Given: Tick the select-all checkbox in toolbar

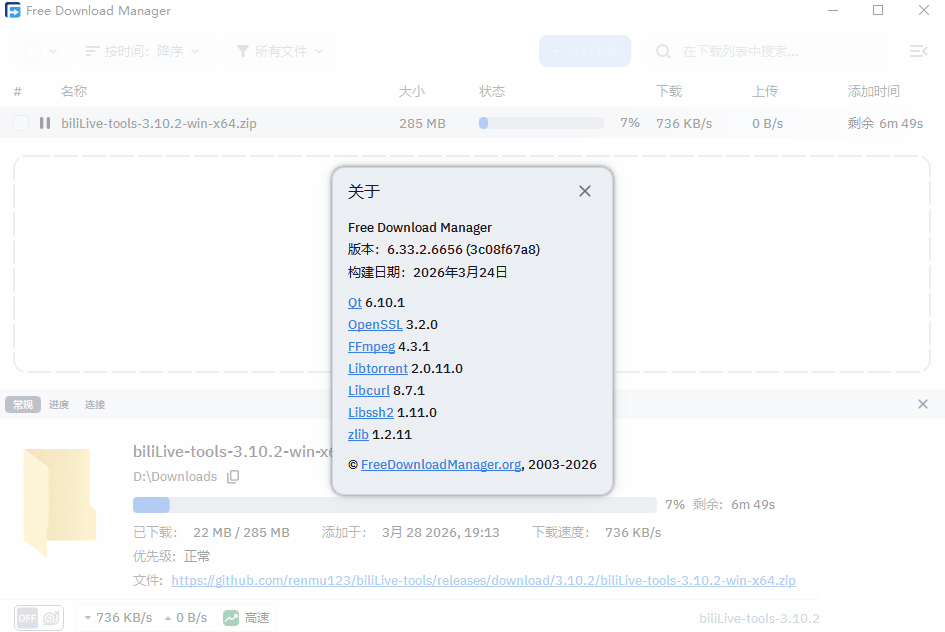Looking at the screenshot, I should coord(33,51).
